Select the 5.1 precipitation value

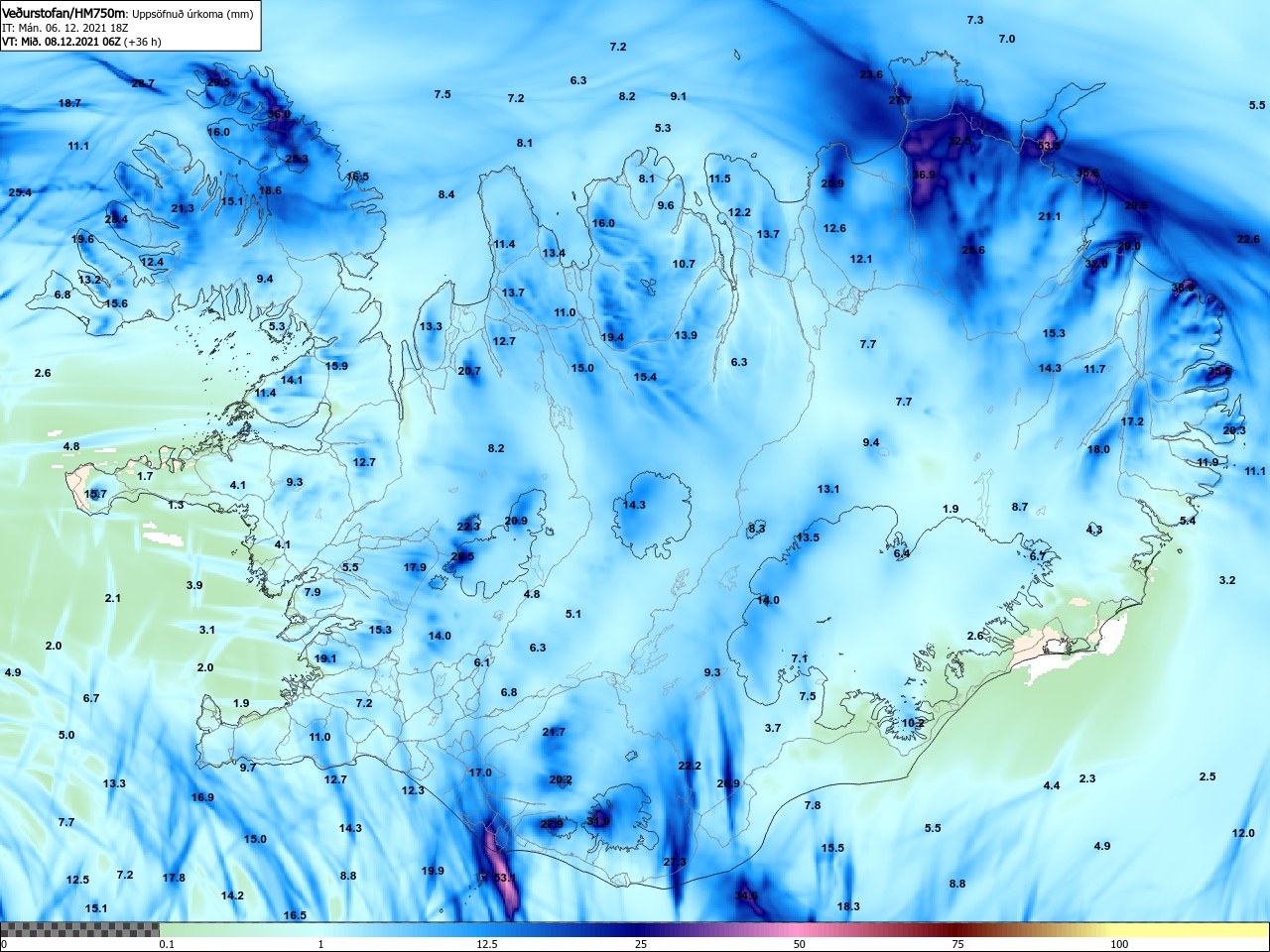coord(573,614)
